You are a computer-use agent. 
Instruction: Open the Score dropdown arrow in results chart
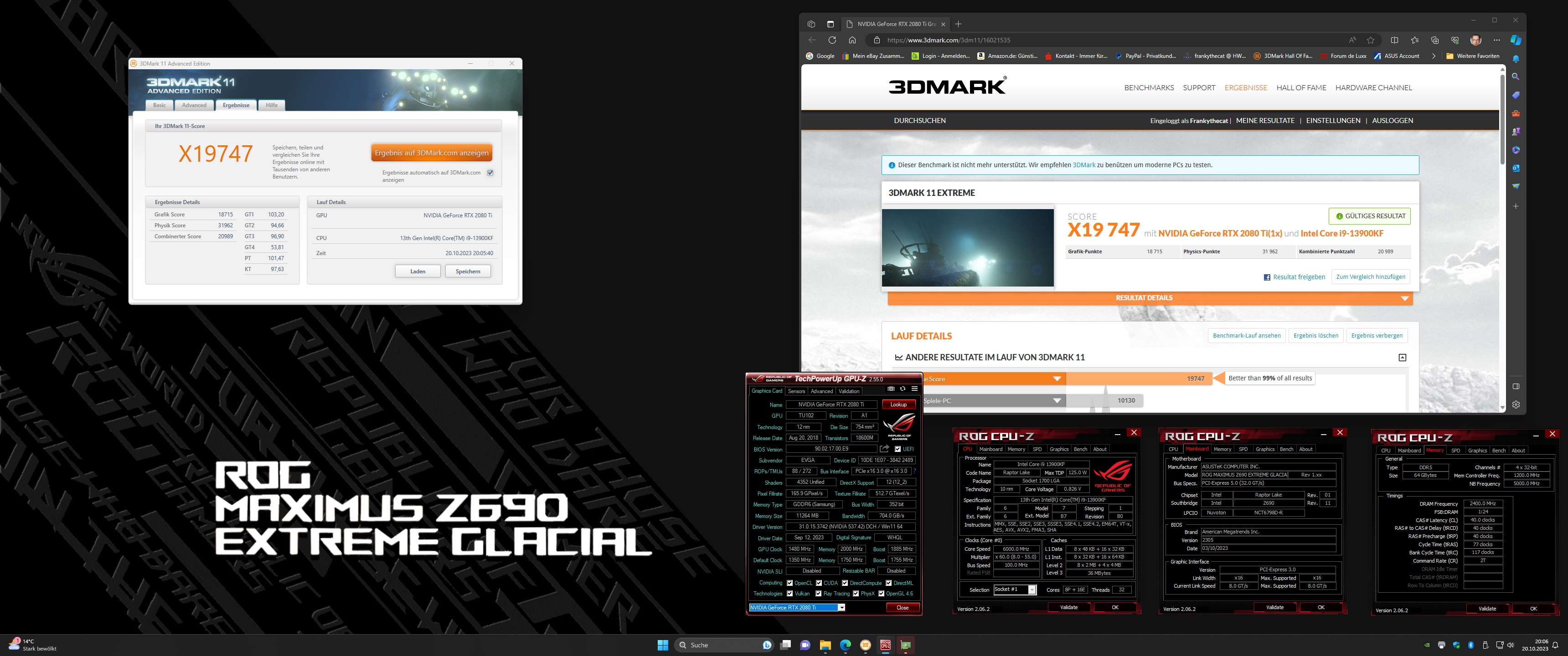click(1057, 379)
